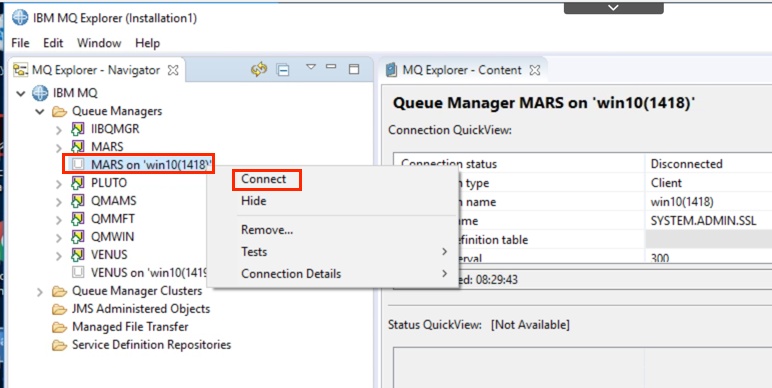This screenshot has width=772, height=388.
Task: Click the Content tab book icon
Action: point(391,70)
